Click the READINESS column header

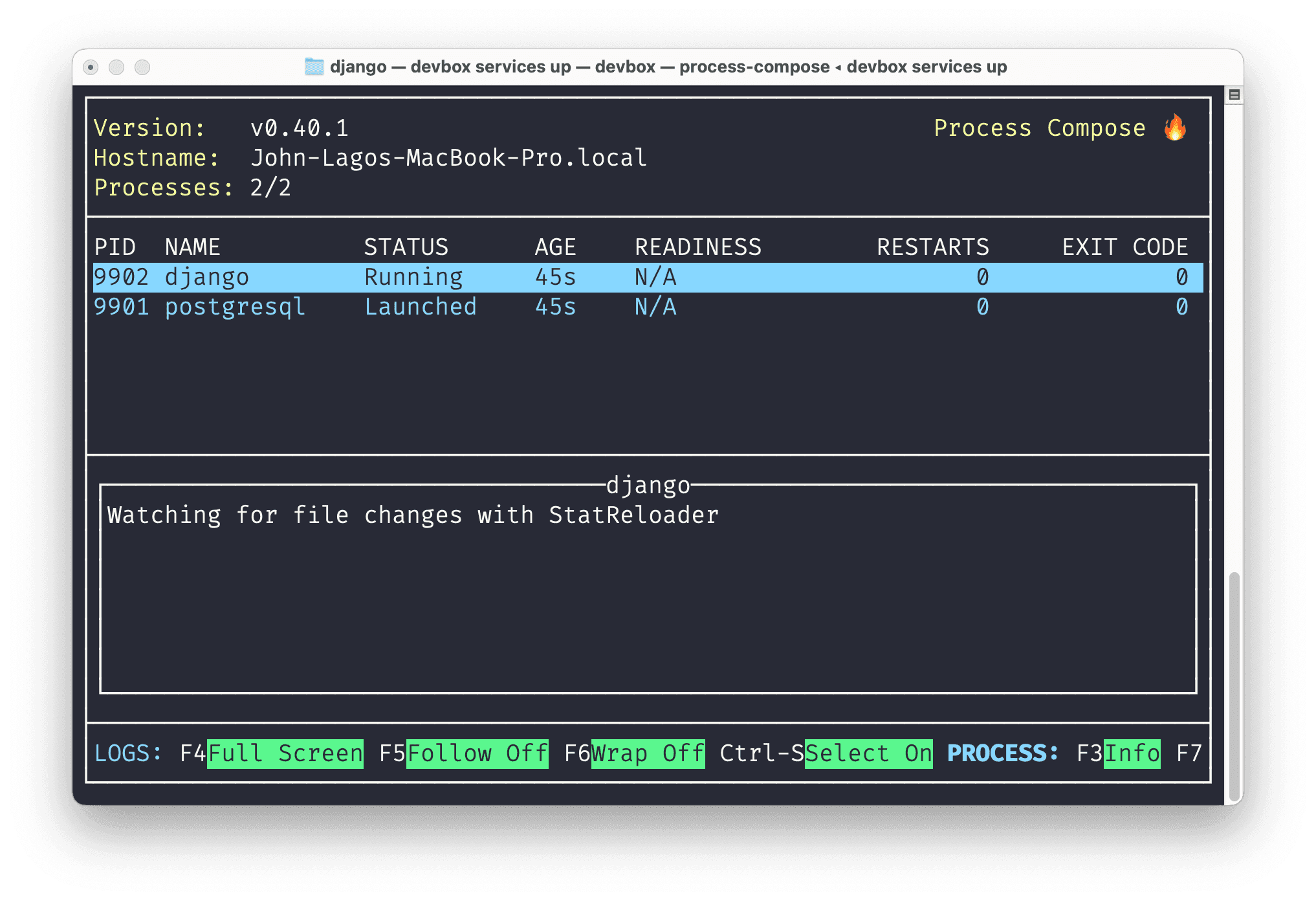click(698, 247)
